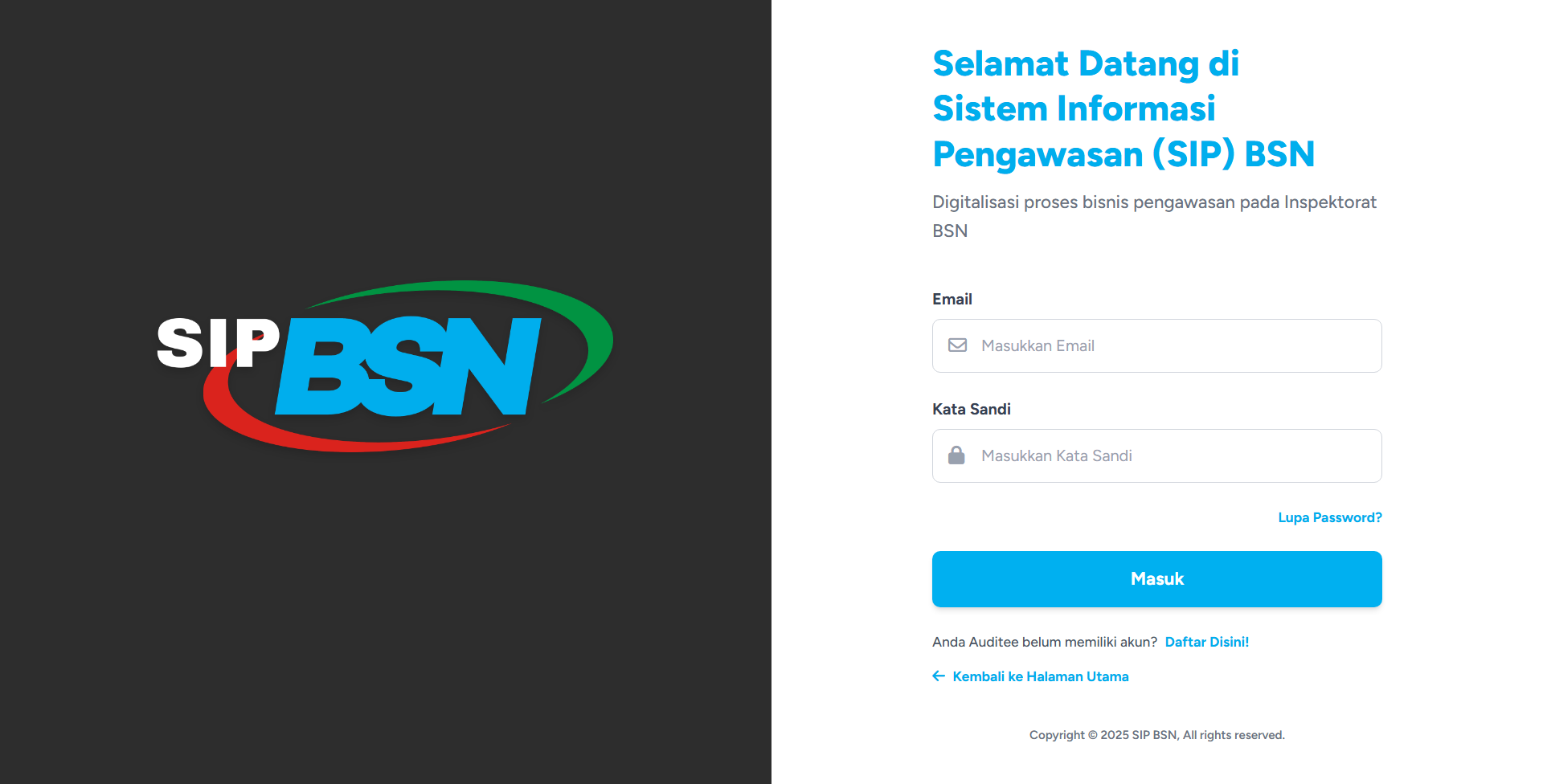Screen dimensions: 1543x784
Task: Open the Lupa Password? link
Action: 1329,517
